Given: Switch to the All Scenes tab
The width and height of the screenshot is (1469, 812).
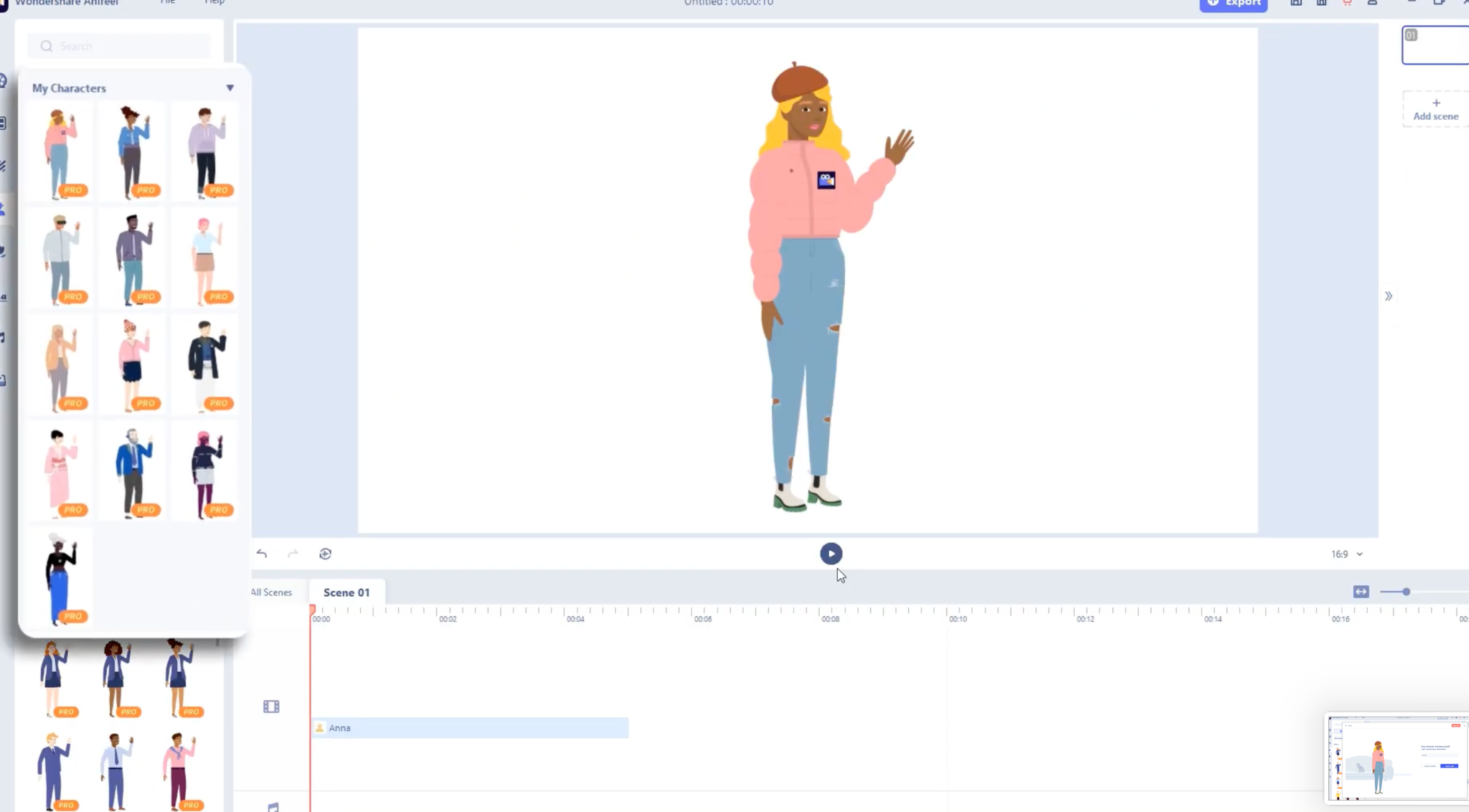Looking at the screenshot, I should click(271, 593).
